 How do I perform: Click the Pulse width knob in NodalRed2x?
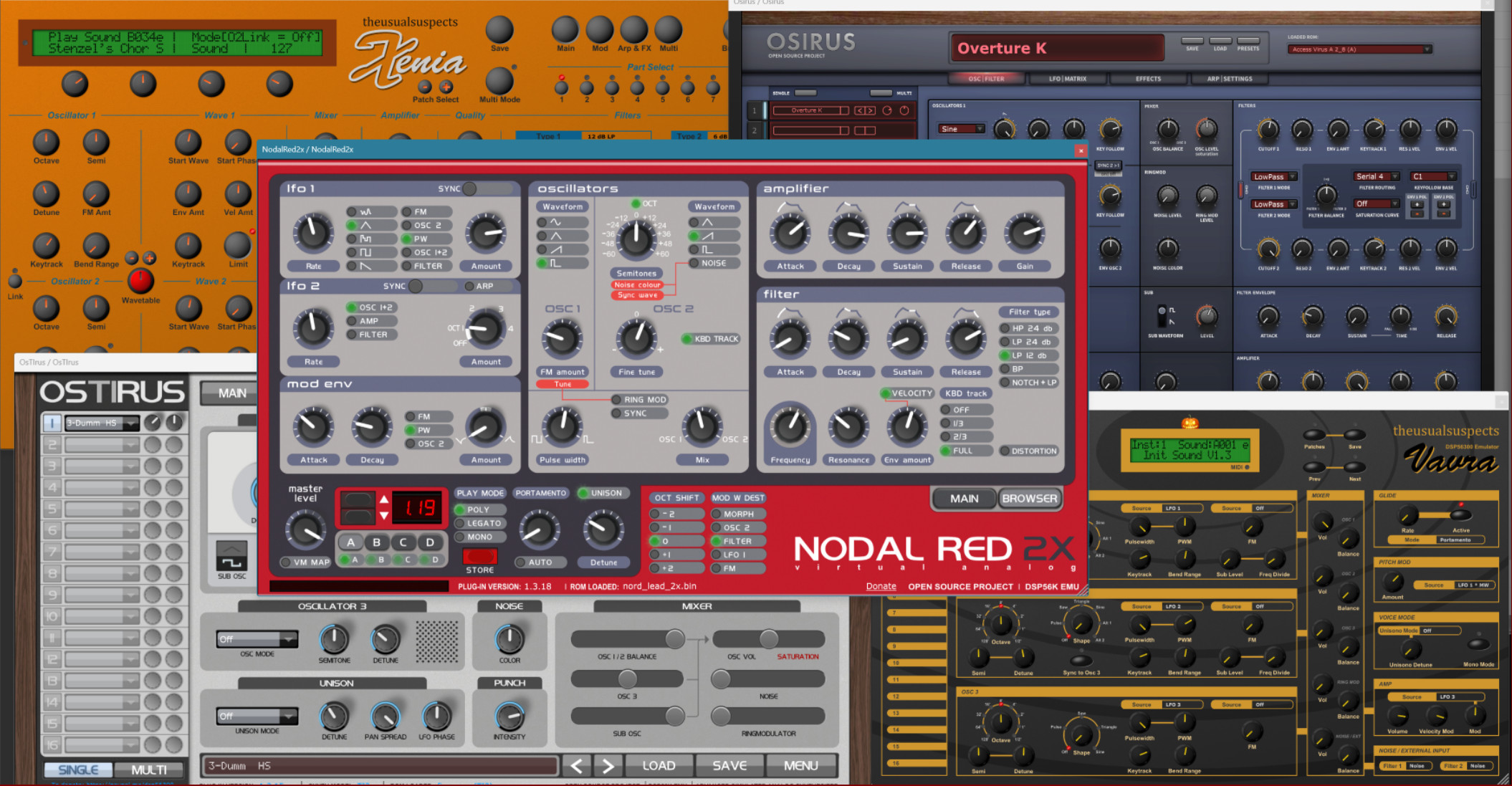click(x=563, y=426)
